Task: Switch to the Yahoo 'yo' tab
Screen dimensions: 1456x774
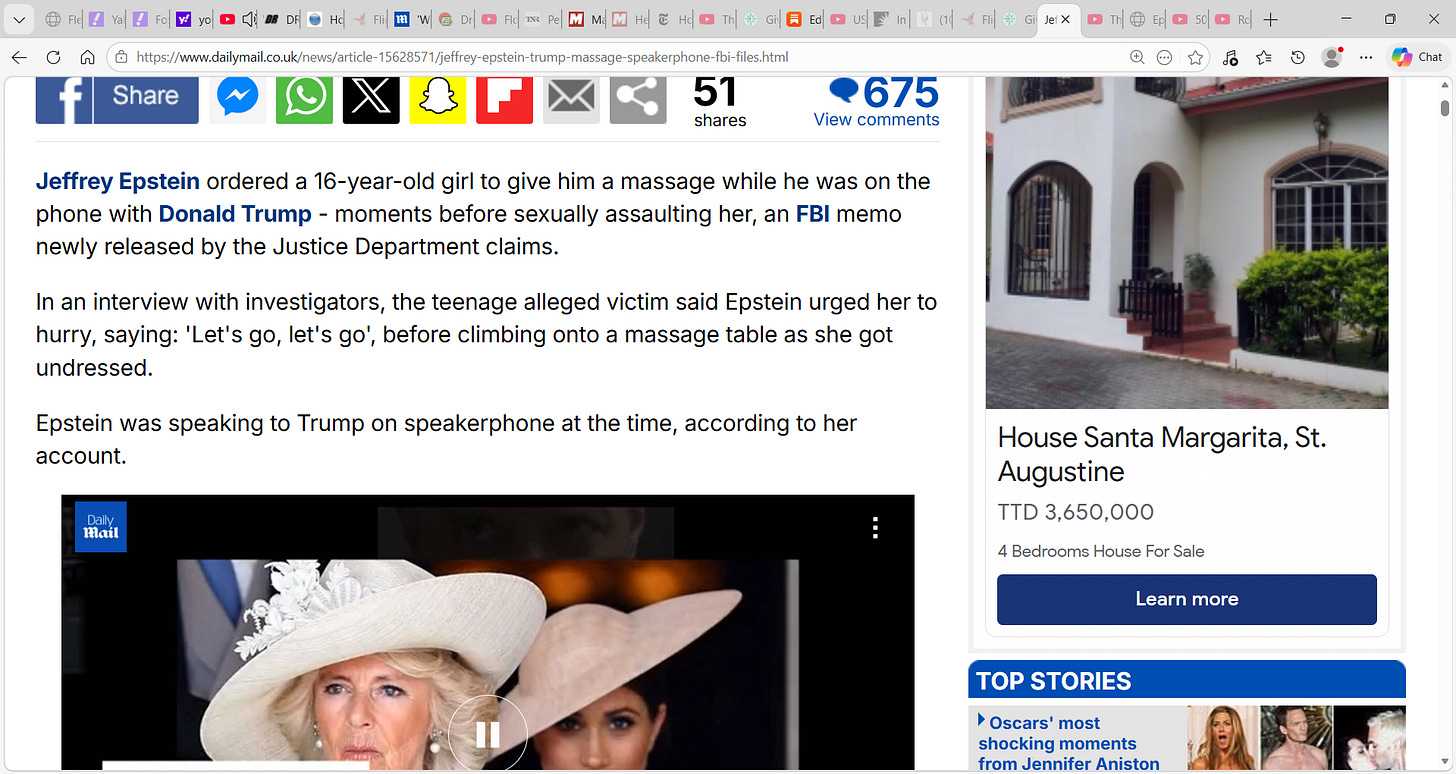Action: (x=193, y=19)
